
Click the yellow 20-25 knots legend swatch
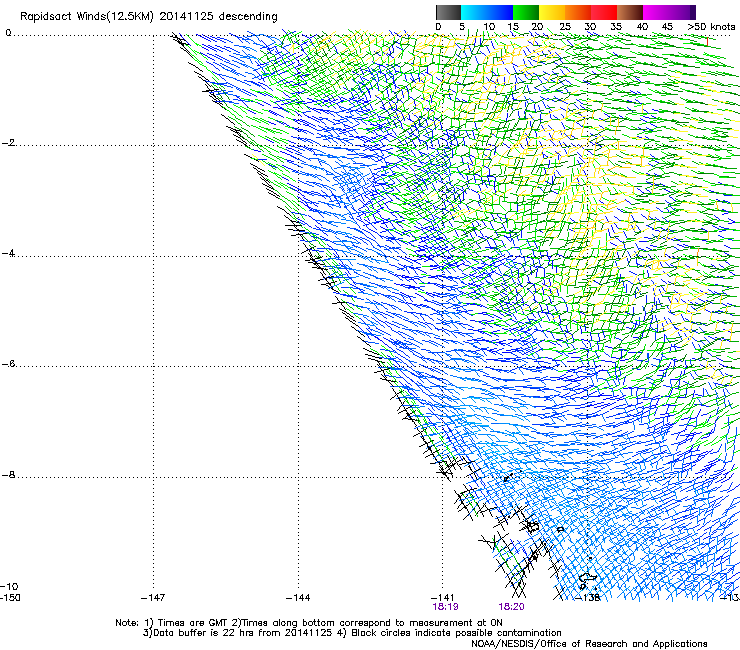(552, 12)
